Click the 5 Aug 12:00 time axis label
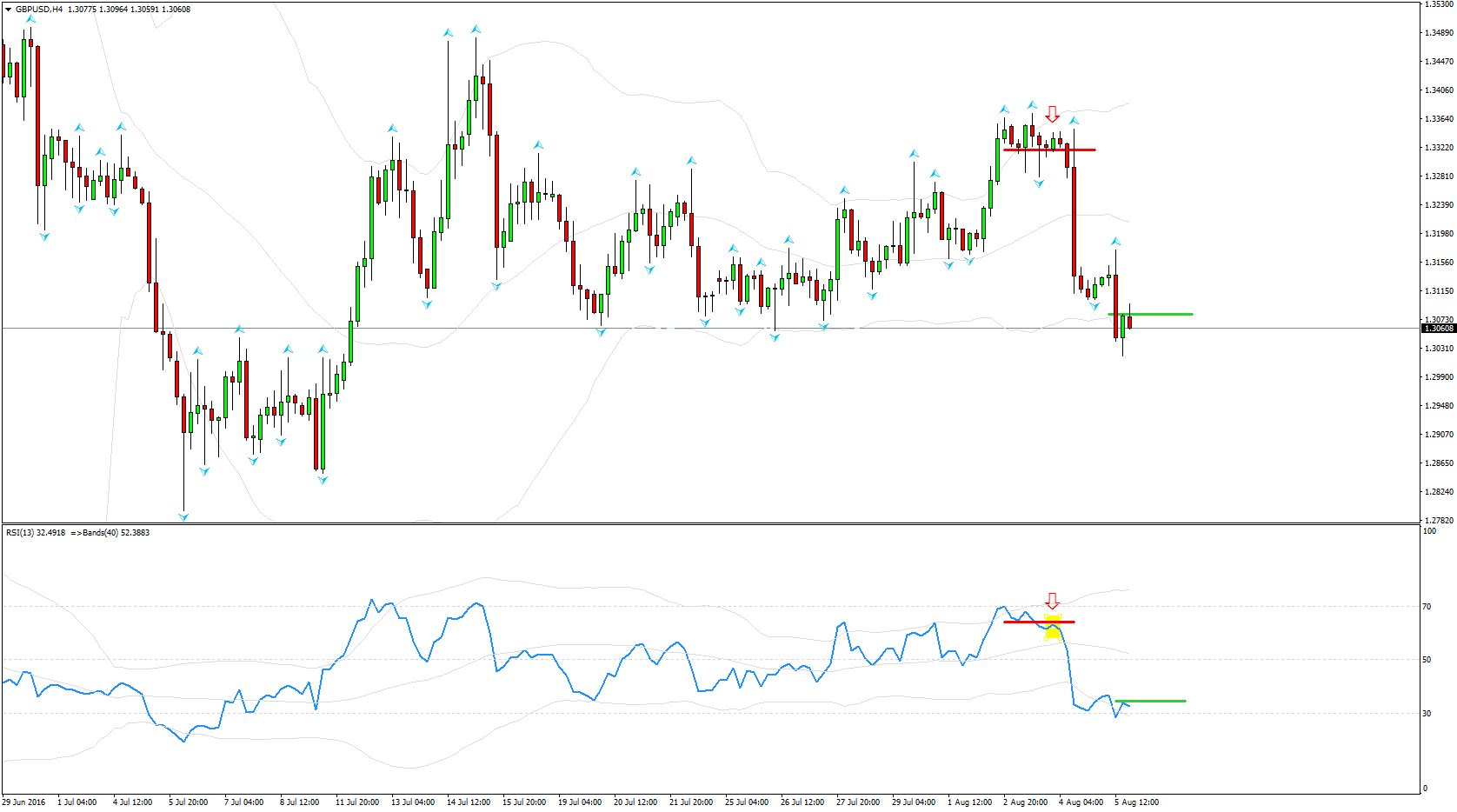Viewport: 1457px width, 812px height. pyautogui.click(x=1136, y=802)
